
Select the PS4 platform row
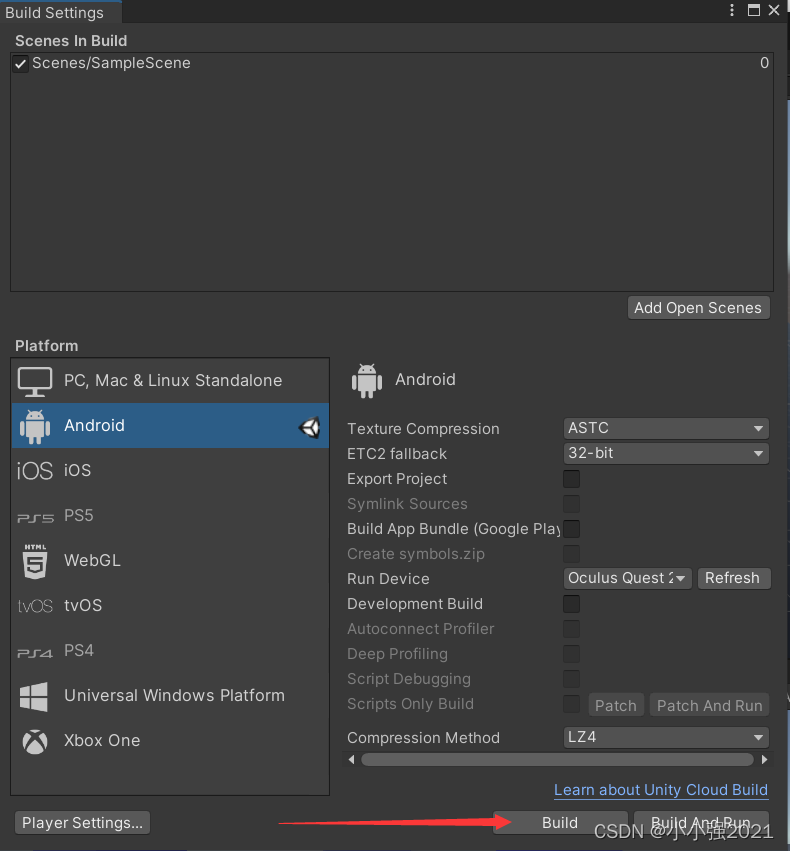click(170, 651)
